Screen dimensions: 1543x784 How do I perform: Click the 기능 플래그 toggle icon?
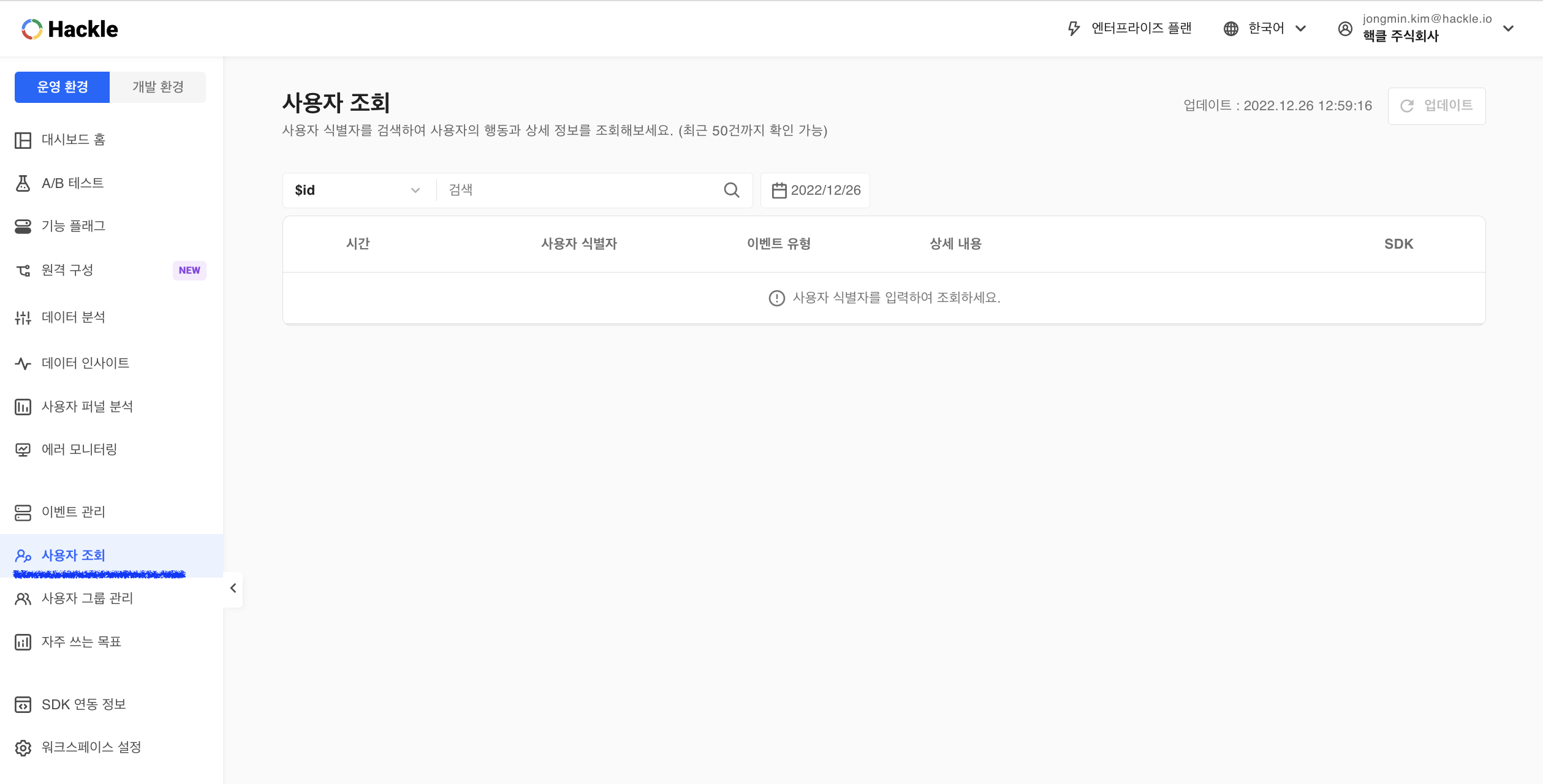(23, 227)
